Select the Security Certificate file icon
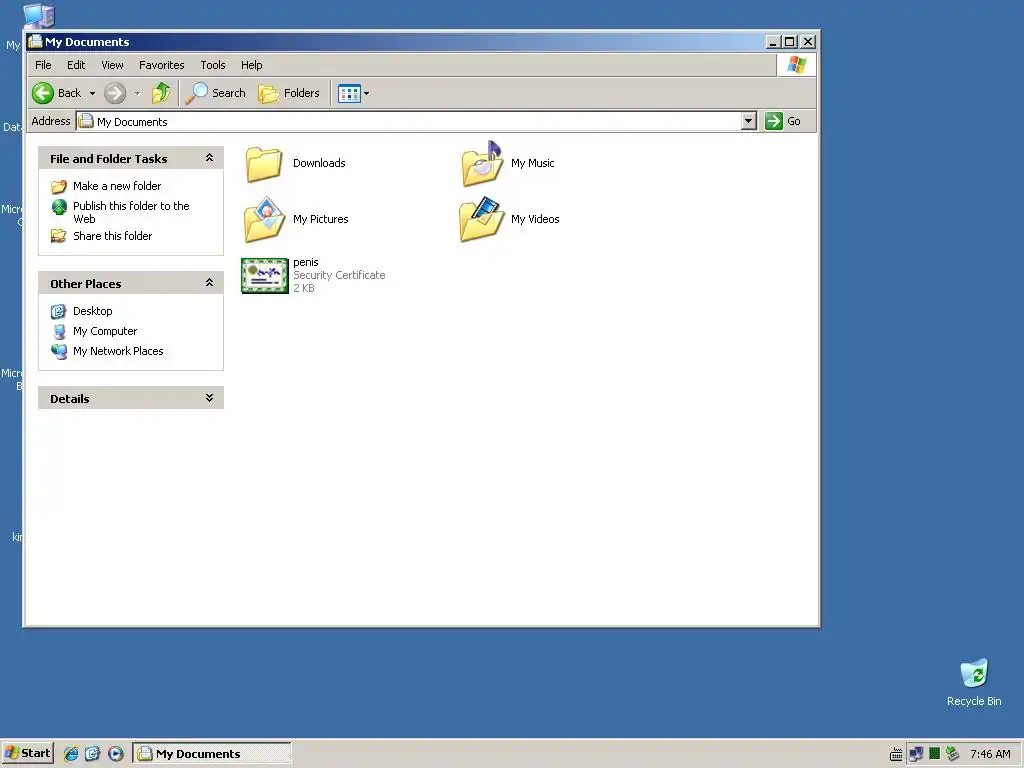 (264, 276)
